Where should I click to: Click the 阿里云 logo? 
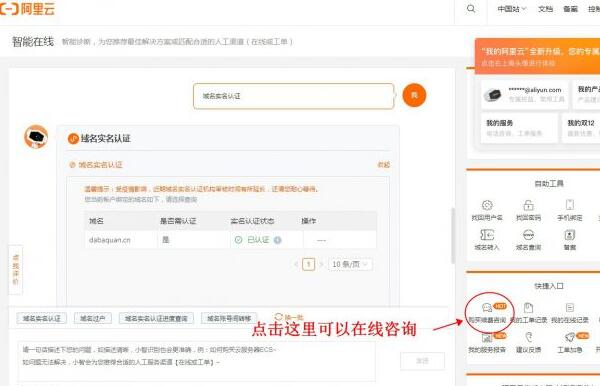tap(27, 8)
